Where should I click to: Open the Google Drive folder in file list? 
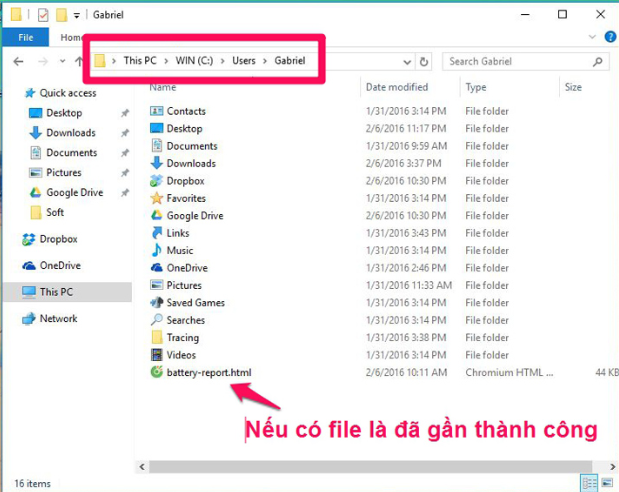point(194,216)
